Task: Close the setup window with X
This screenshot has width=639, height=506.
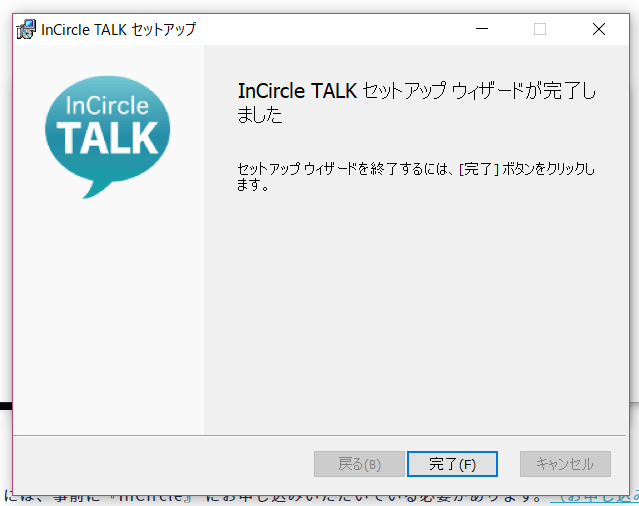Action: (599, 29)
